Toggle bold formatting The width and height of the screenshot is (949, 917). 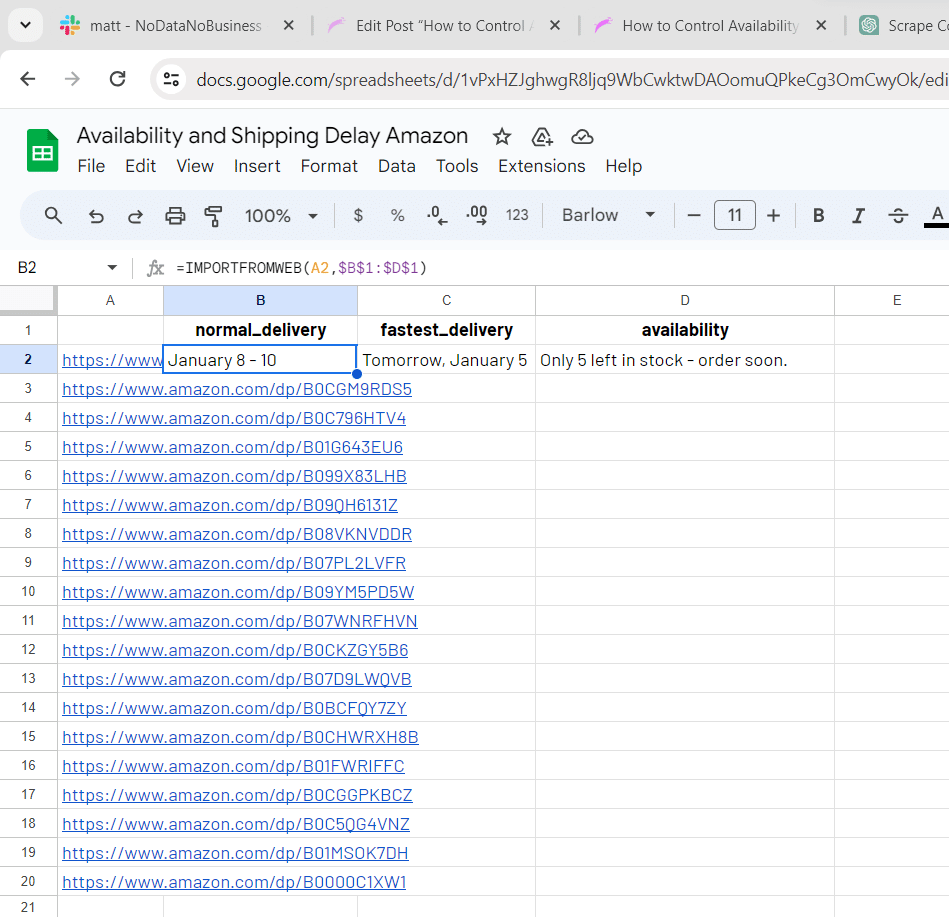click(818, 215)
